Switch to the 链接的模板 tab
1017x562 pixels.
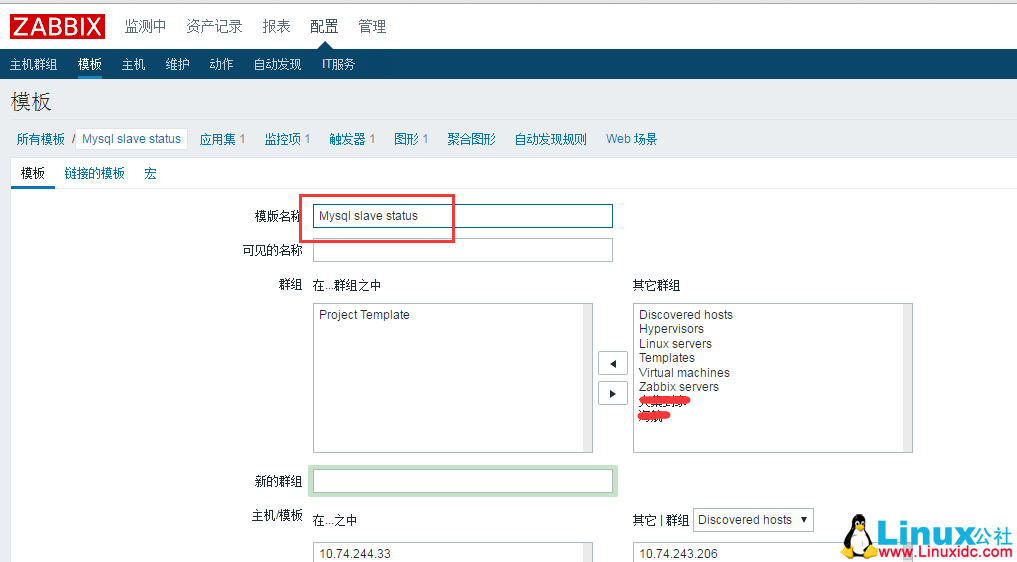click(x=95, y=173)
